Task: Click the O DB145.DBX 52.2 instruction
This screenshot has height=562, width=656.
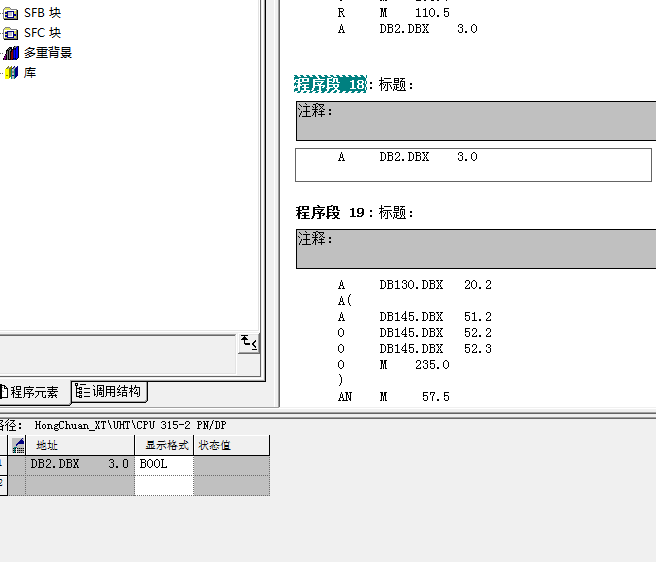Action: [415, 333]
